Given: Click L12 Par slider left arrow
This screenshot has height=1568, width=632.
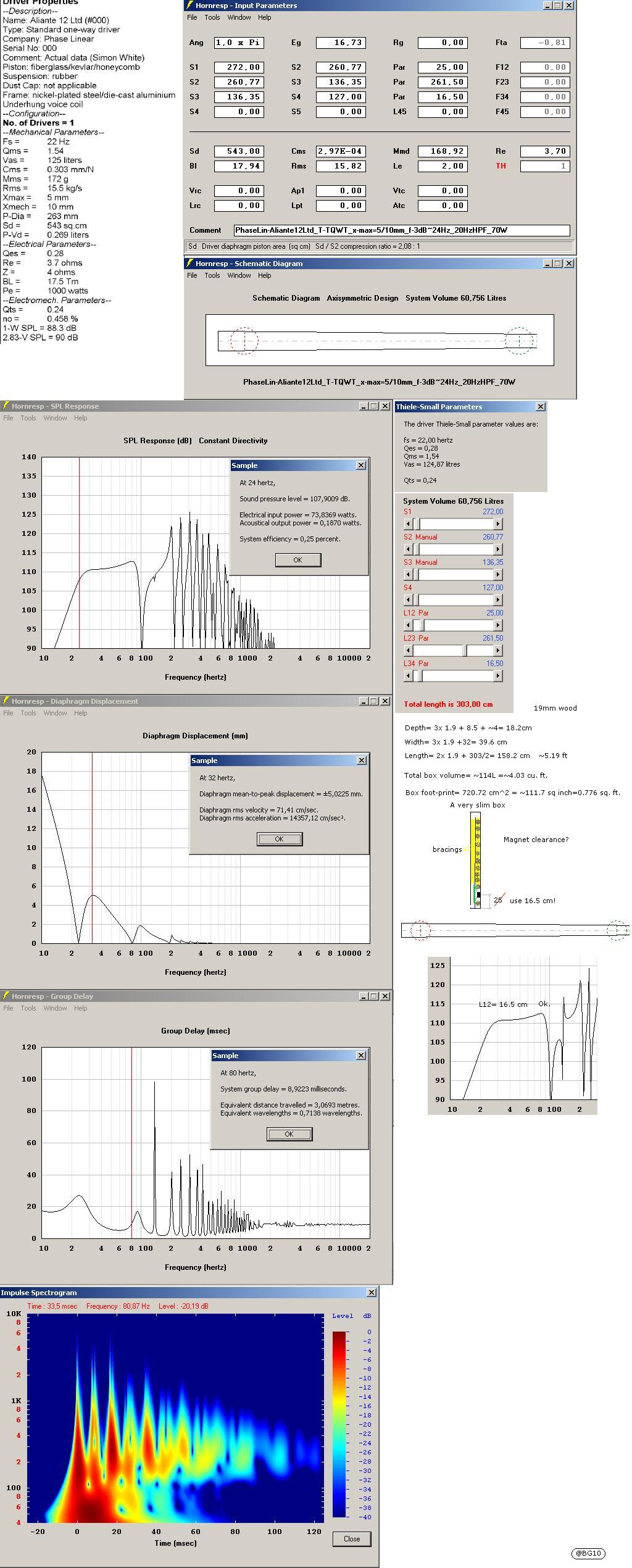Looking at the screenshot, I should point(408,625).
